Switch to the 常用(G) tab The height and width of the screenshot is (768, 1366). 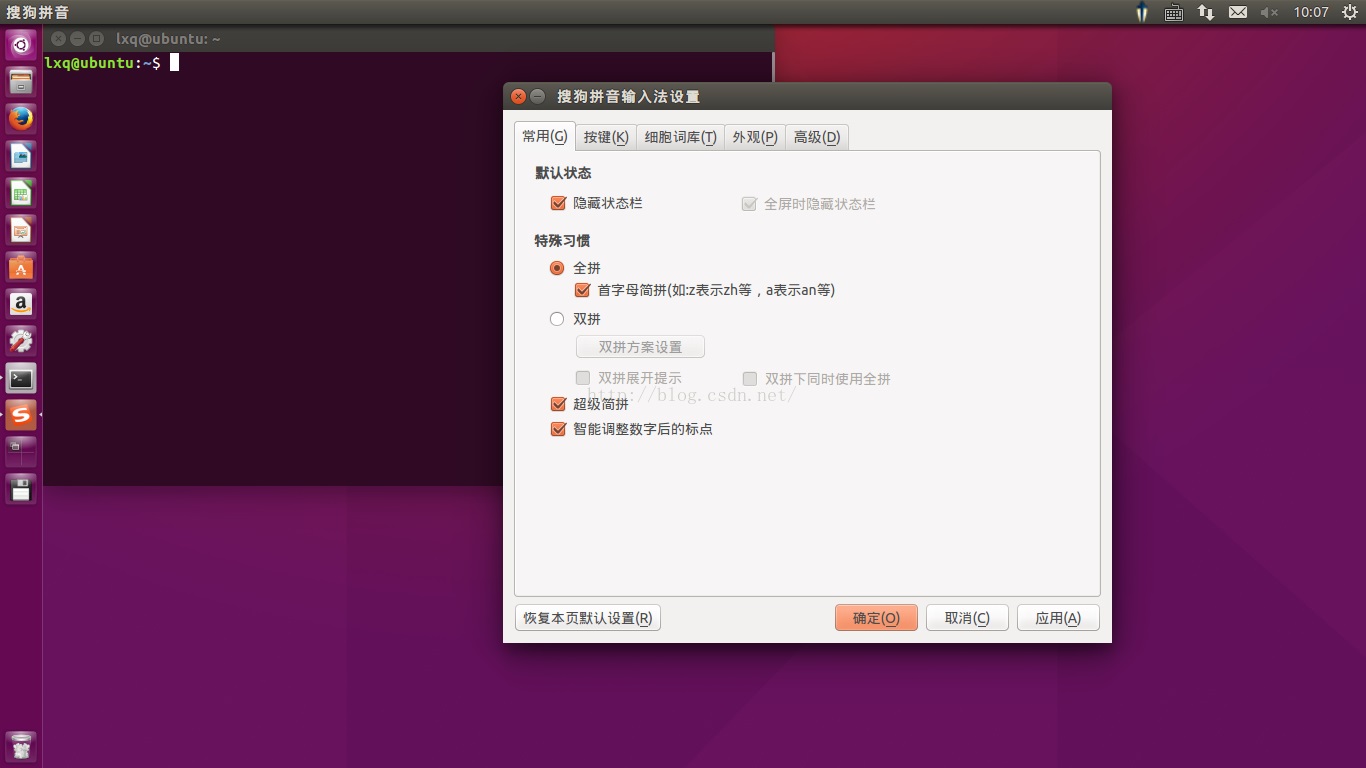click(x=545, y=136)
